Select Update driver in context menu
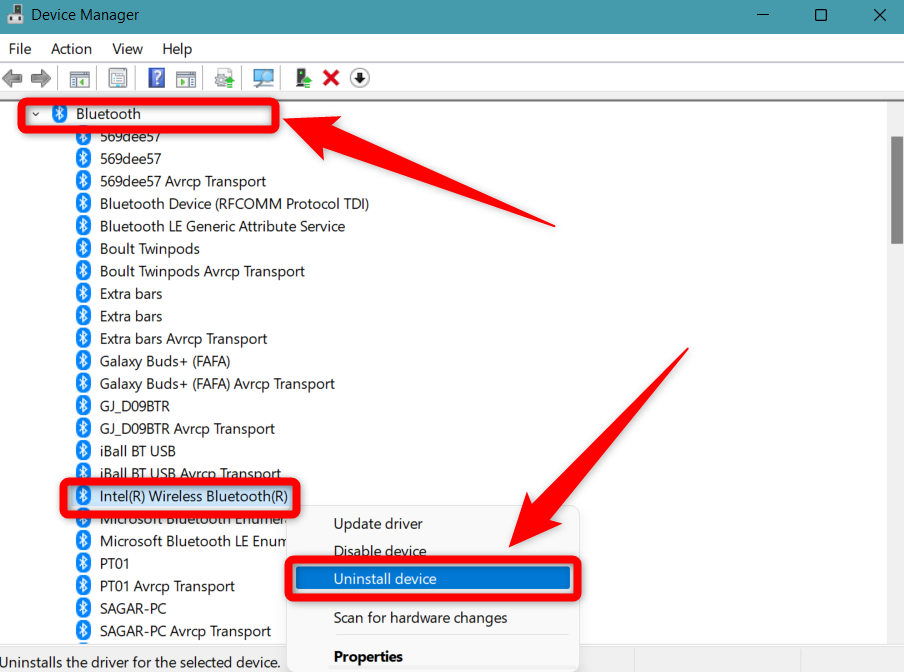Viewport: 904px width, 672px height. pos(378,524)
